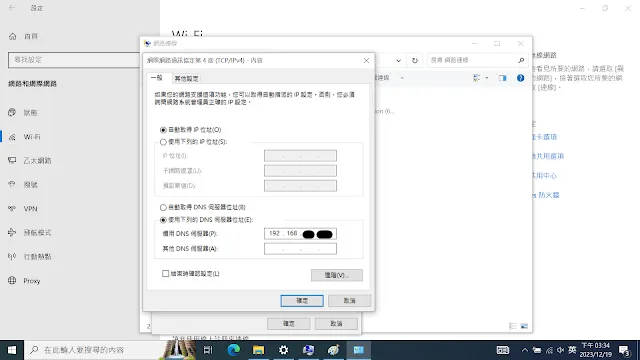The height and width of the screenshot is (360, 640).
Task: Check 結束時確認設定 checkbox
Action: click(x=165, y=273)
